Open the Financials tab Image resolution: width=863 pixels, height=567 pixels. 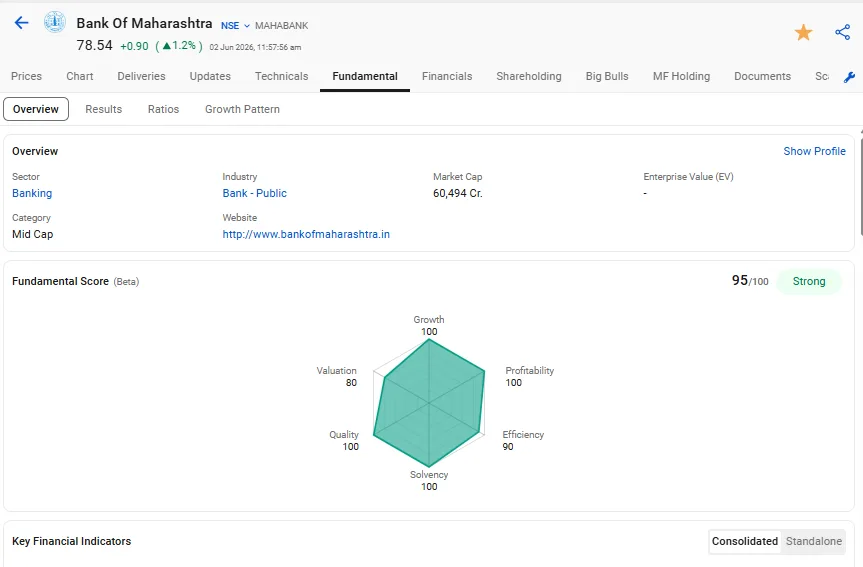point(447,76)
